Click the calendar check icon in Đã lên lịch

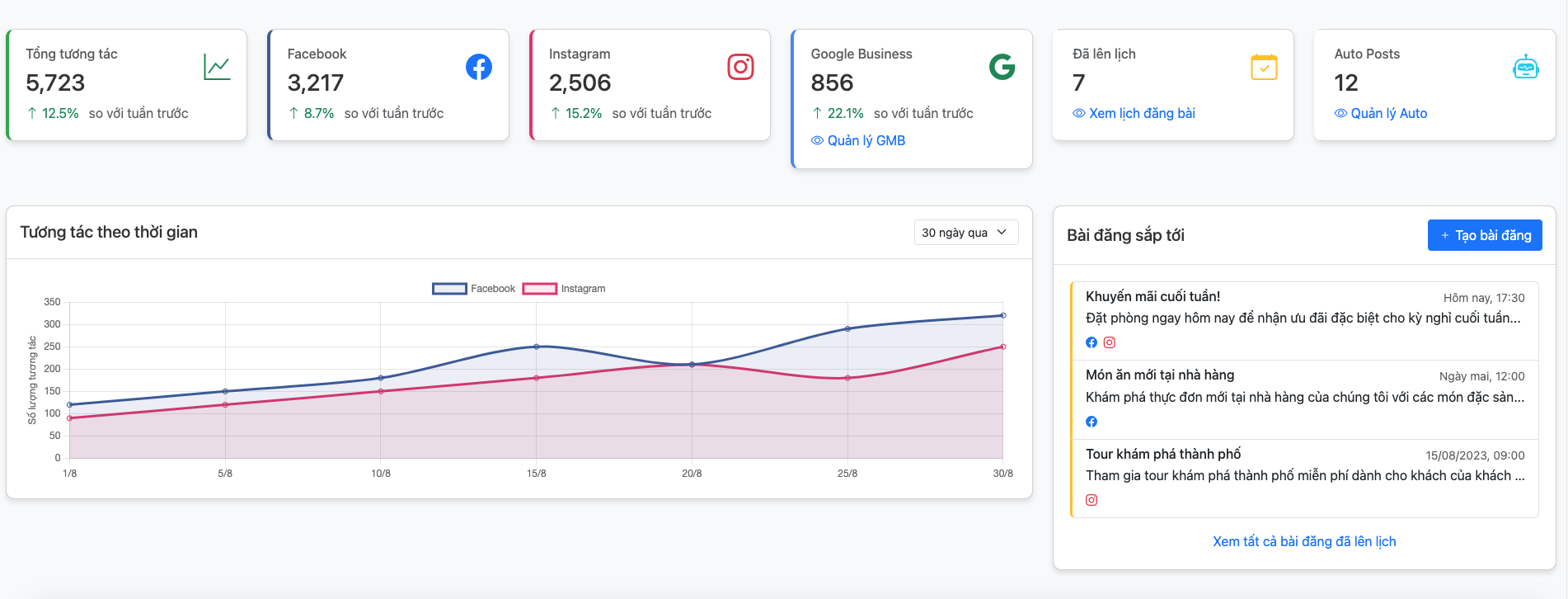1264,67
